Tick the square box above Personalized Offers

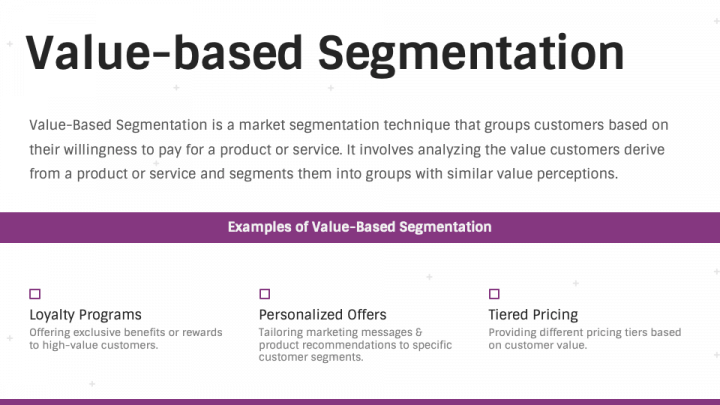tap(264, 294)
